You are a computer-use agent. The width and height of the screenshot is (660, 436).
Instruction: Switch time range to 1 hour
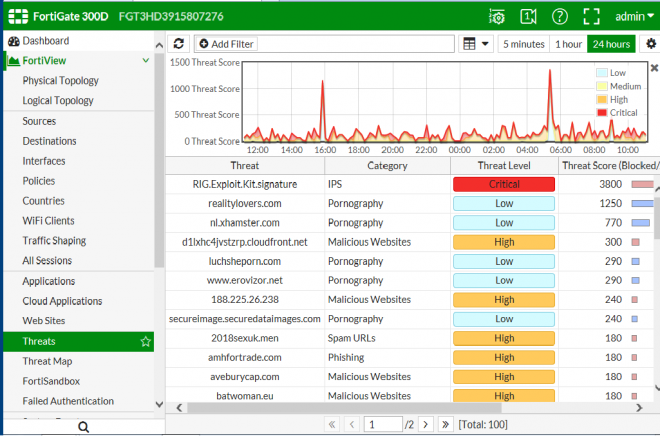(x=568, y=44)
